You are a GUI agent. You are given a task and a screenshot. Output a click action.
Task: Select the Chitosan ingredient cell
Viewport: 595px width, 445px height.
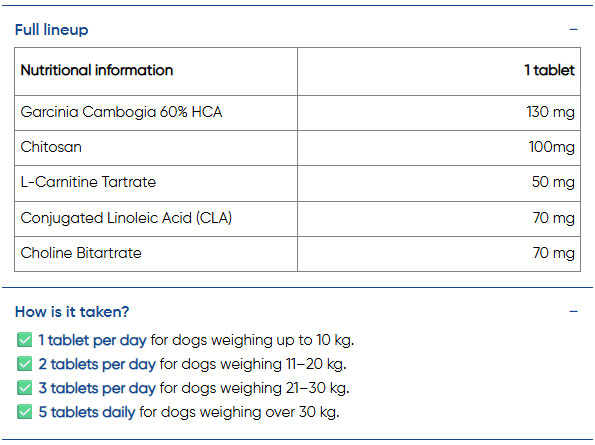[x=156, y=148]
